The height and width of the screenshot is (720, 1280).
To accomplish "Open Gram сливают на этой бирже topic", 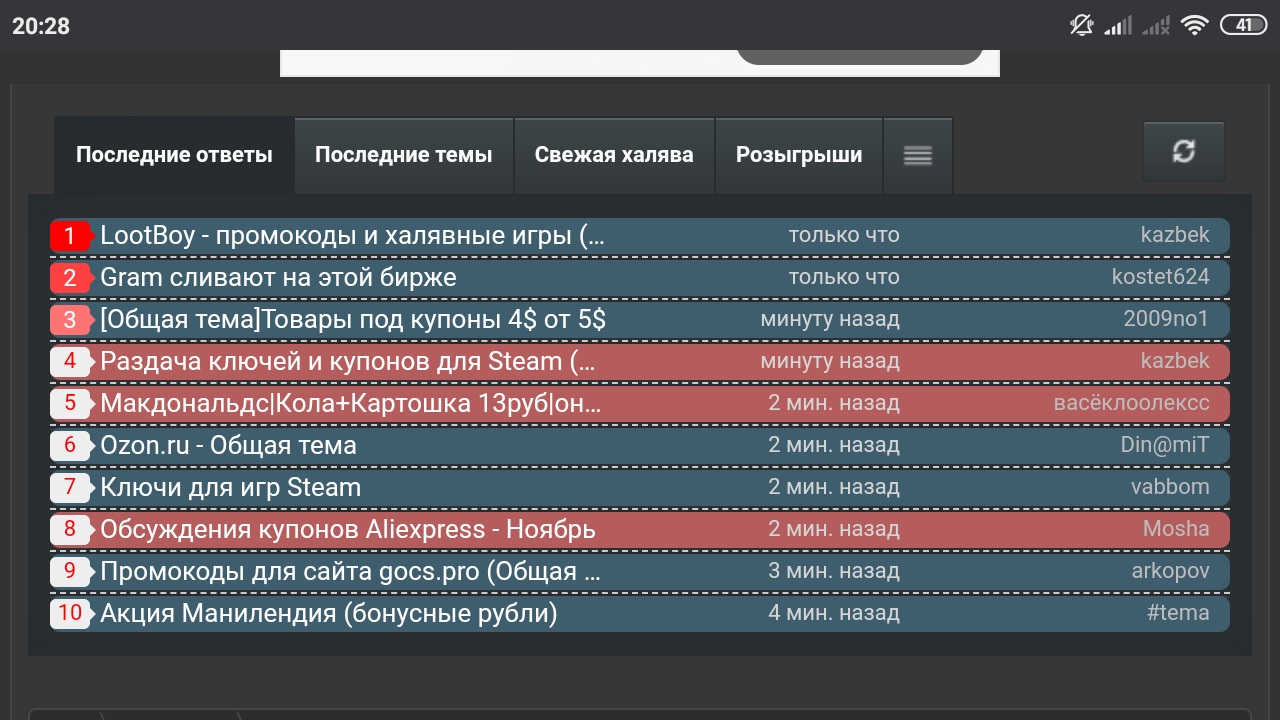I will (278, 278).
